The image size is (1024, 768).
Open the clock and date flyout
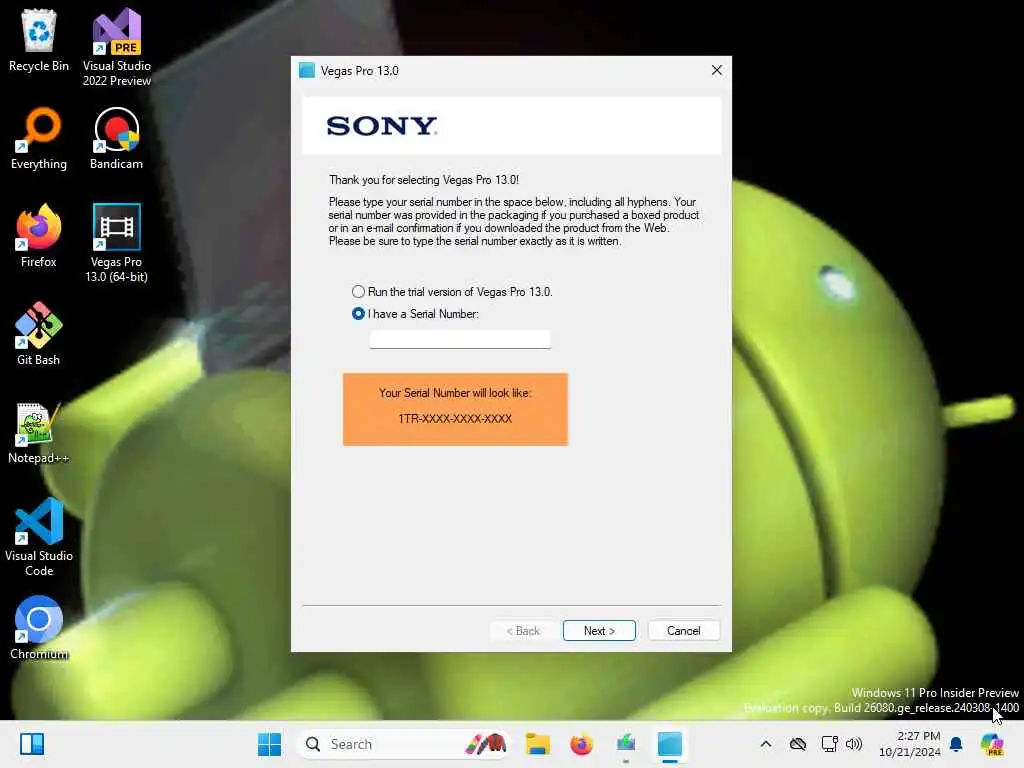coord(909,744)
